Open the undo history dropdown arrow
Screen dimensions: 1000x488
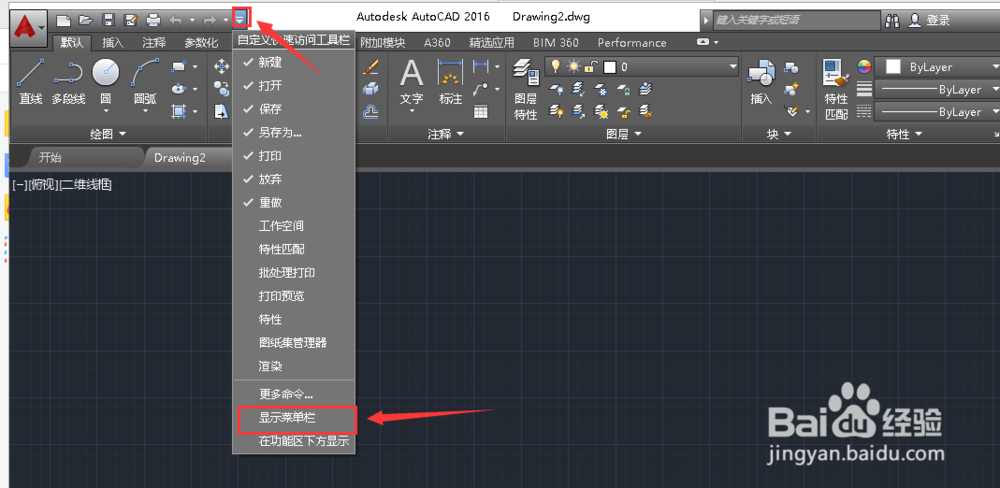192,20
